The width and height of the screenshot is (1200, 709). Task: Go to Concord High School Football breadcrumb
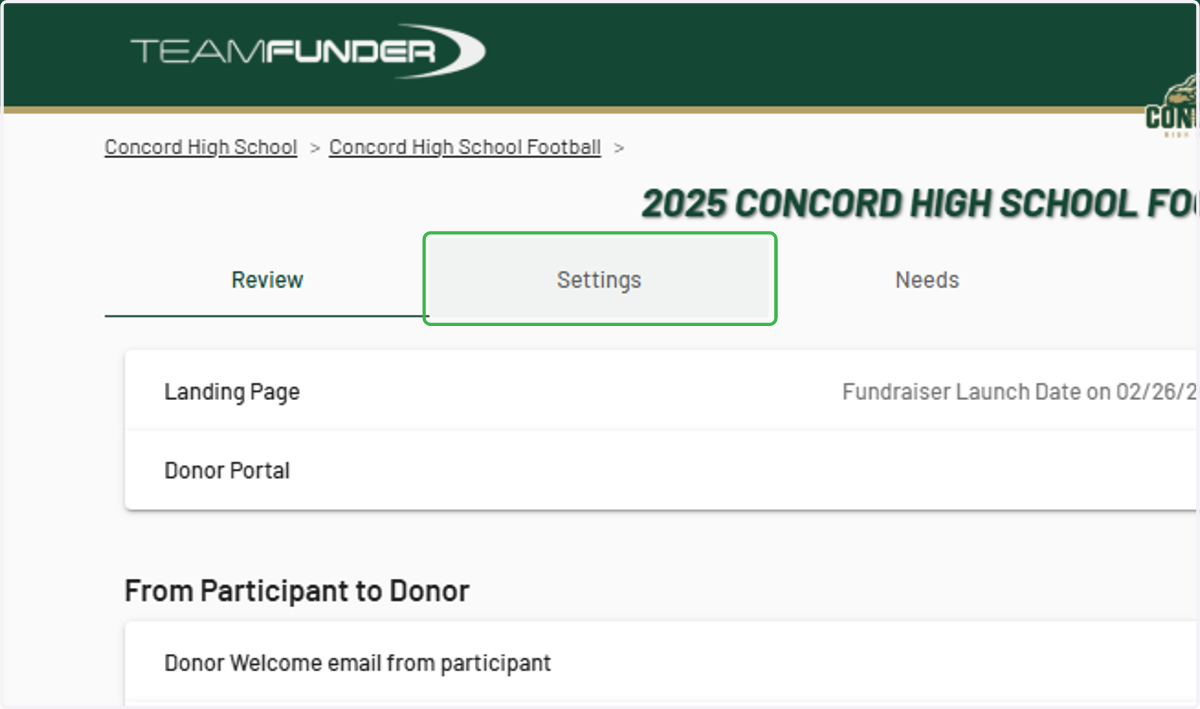pyautogui.click(x=465, y=147)
